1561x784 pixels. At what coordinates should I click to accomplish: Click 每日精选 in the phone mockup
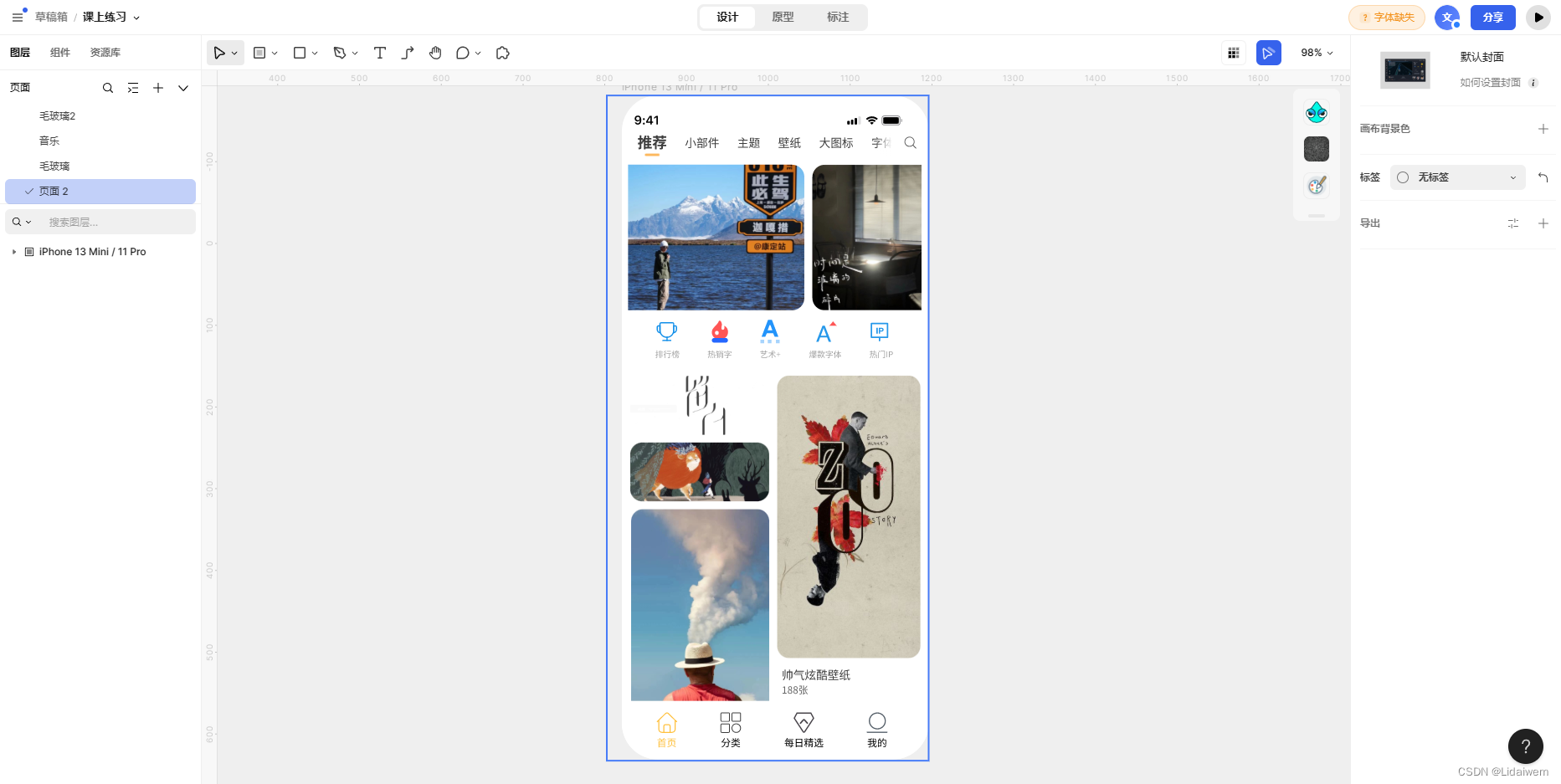click(804, 728)
